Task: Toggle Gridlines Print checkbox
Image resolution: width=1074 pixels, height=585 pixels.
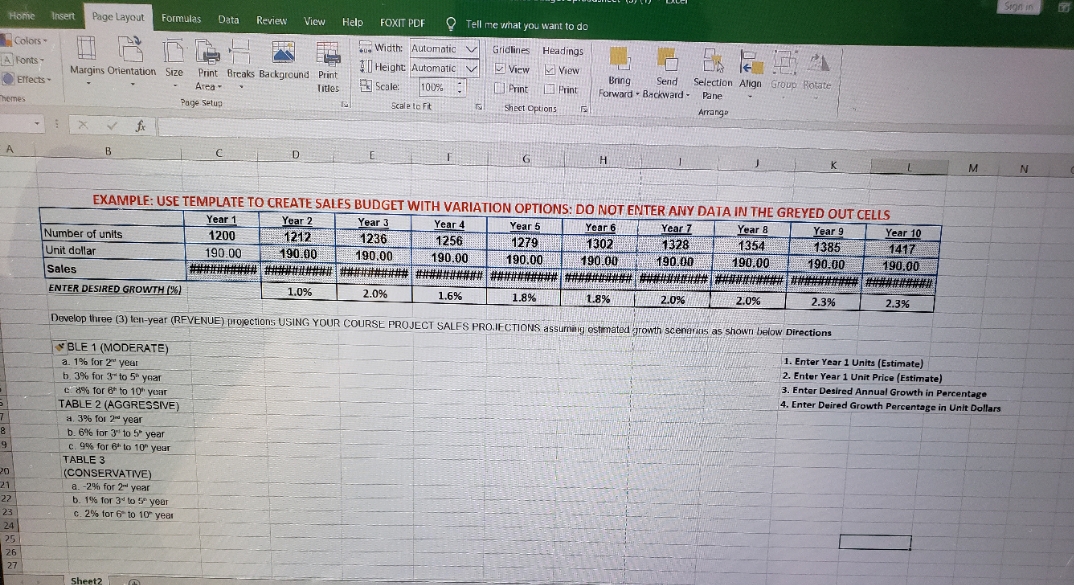Action: [500, 88]
